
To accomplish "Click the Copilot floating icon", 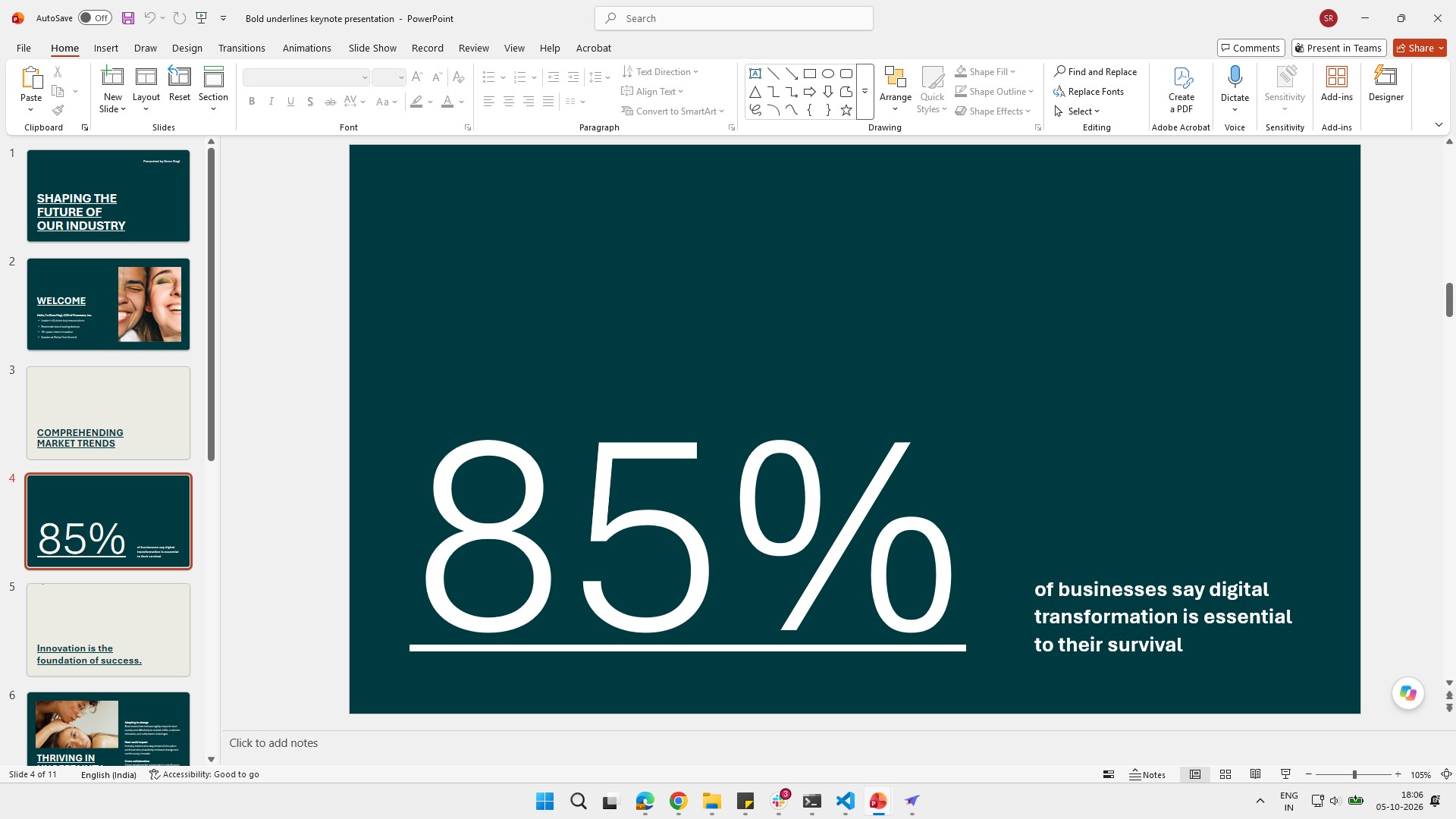I will click(x=1408, y=693).
